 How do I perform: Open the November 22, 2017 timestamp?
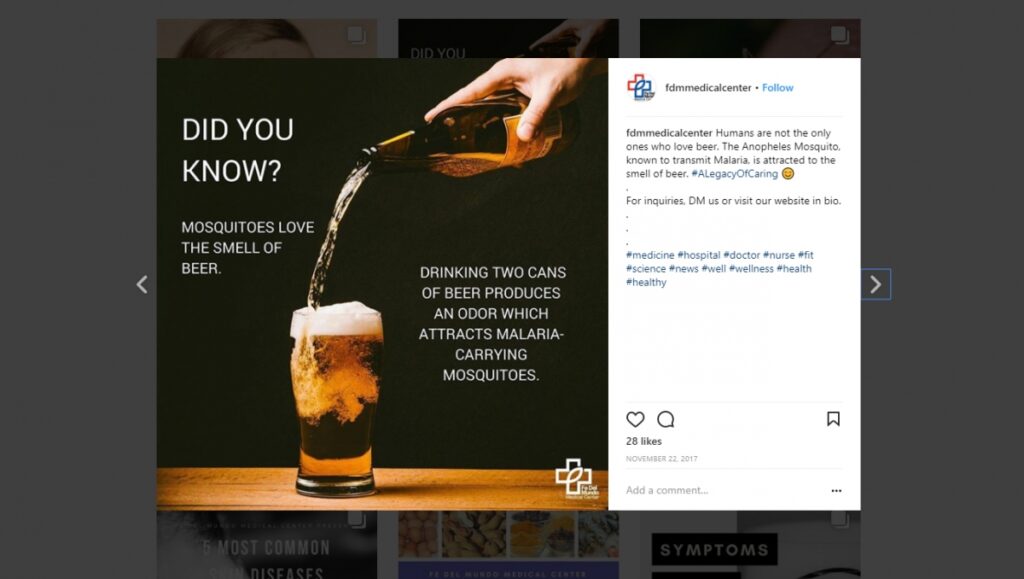tap(662, 459)
